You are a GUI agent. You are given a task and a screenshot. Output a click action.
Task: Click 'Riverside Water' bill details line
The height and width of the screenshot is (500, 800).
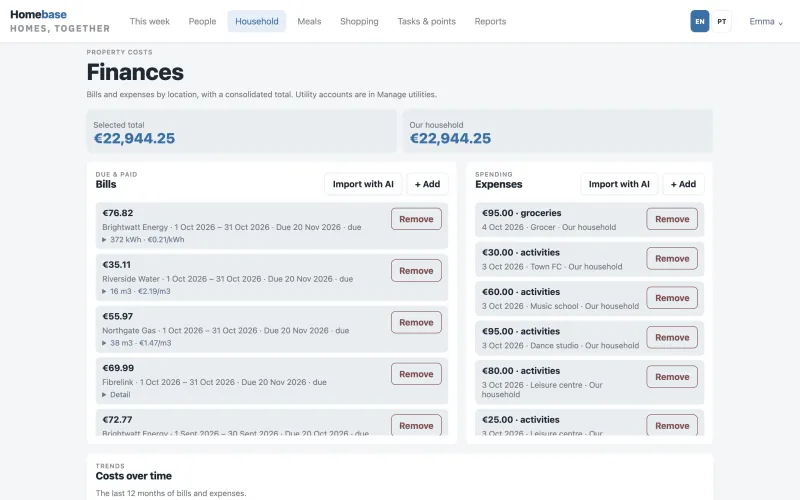[x=228, y=279]
